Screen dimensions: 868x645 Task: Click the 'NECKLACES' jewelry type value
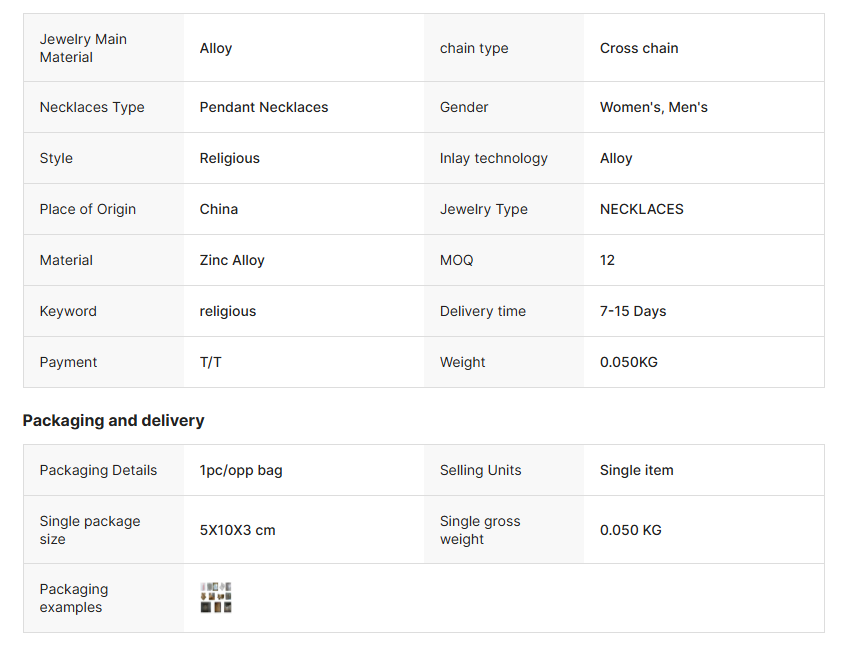pos(642,209)
